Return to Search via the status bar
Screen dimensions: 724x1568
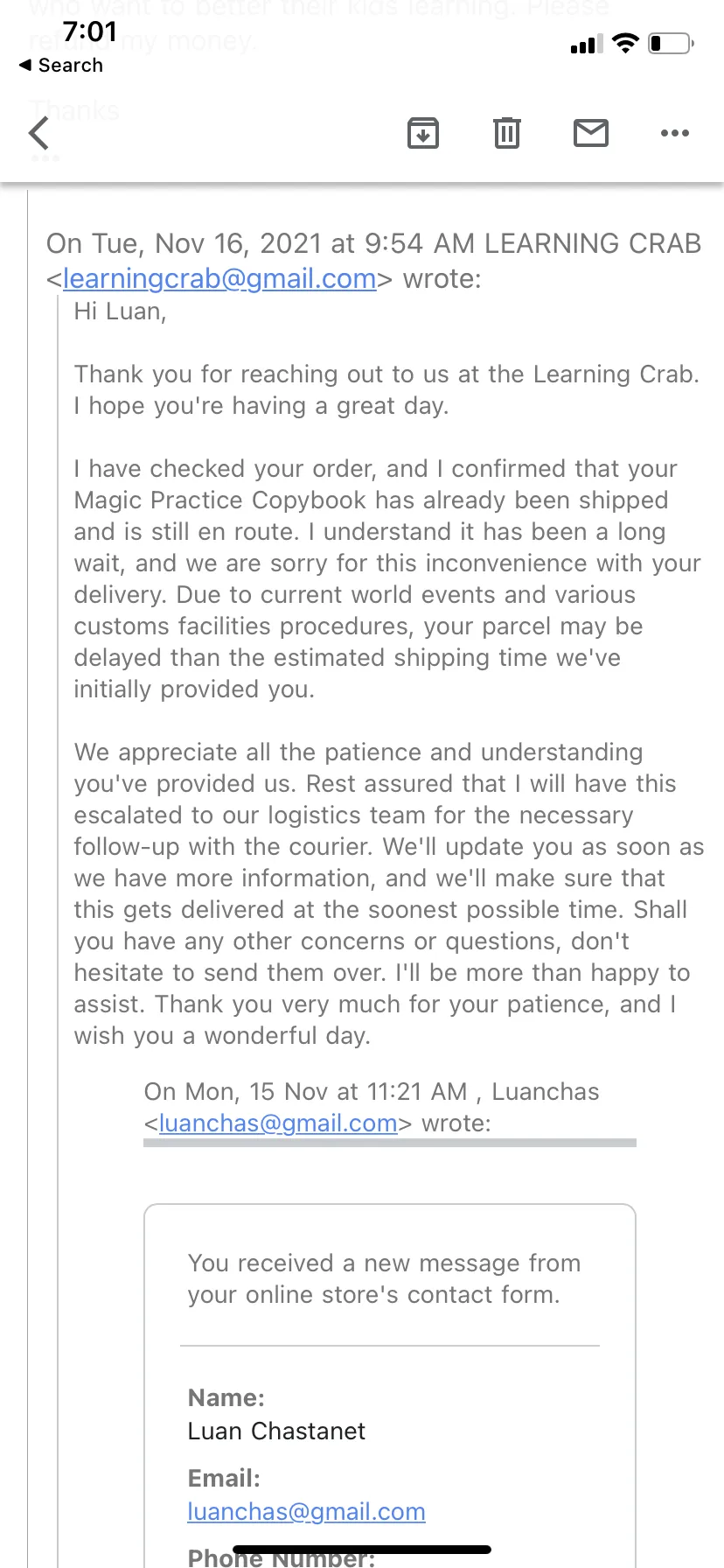pos(61,66)
